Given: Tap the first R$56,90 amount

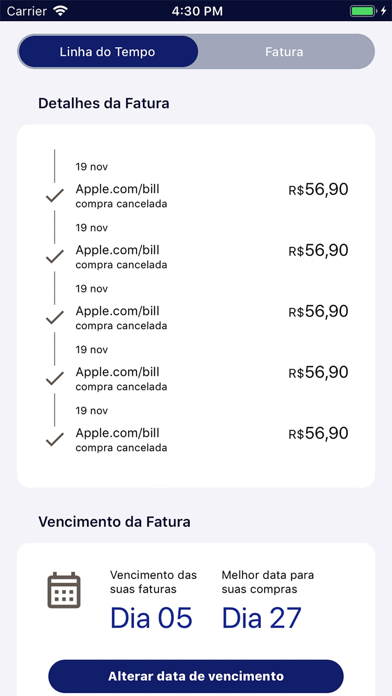Looking at the screenshot, I should [318, 190].
